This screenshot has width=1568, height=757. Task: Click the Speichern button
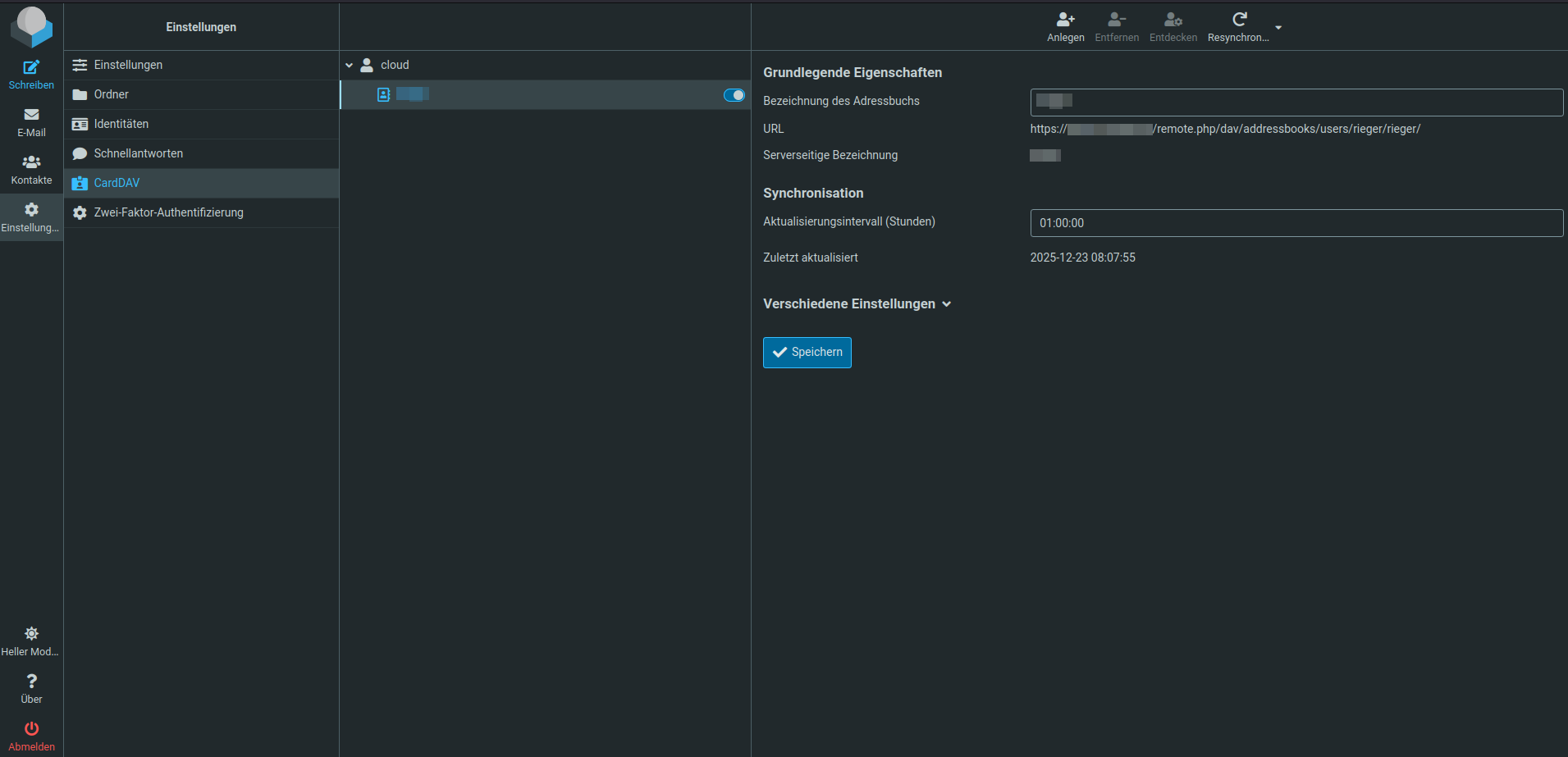coord(807,353)
